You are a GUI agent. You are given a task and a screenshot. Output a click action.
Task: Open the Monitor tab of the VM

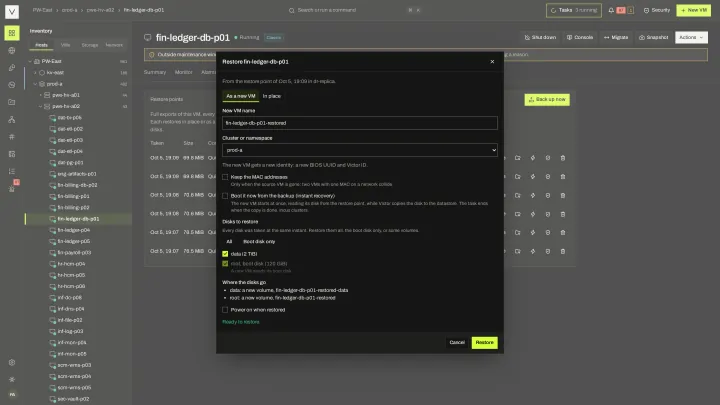pyautogui.click(x=184, y=72)
